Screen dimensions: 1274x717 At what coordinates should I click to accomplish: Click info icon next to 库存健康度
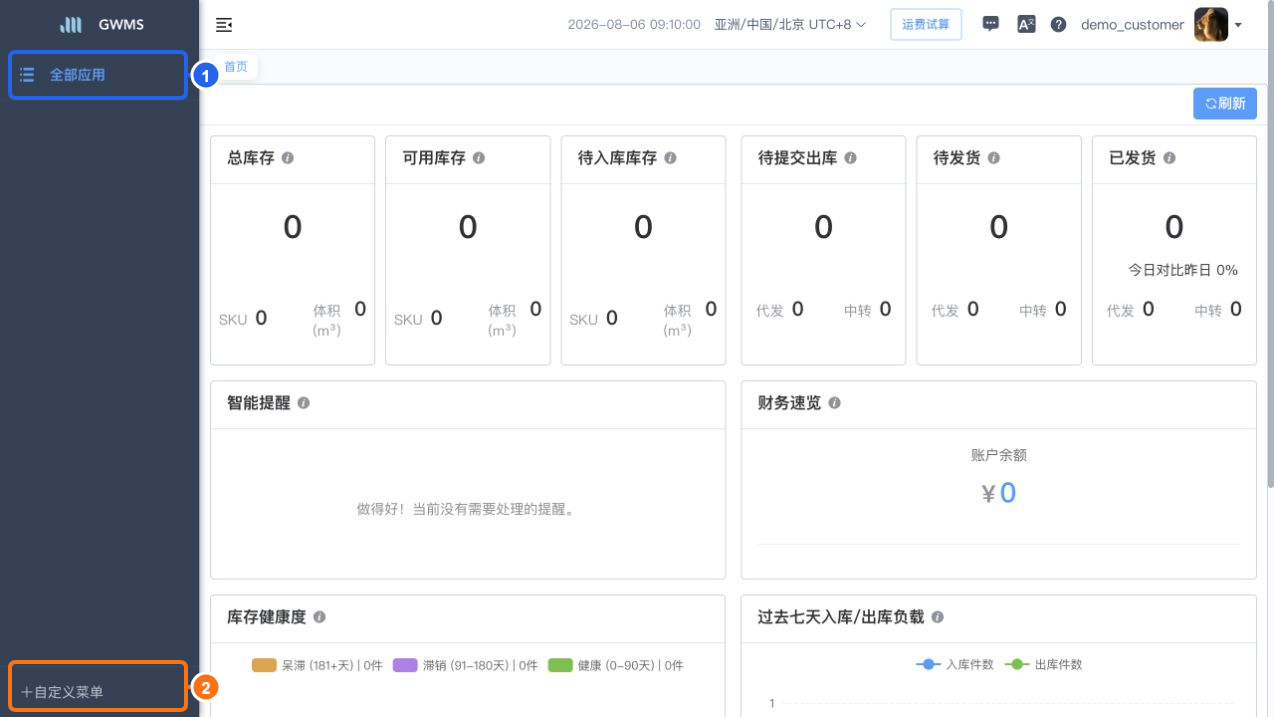(319, 618)
